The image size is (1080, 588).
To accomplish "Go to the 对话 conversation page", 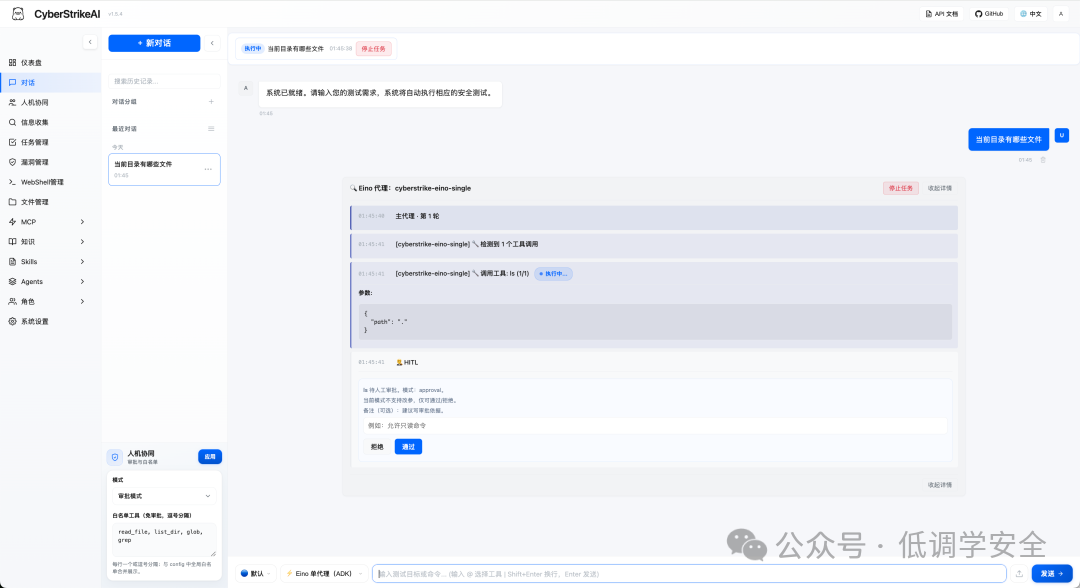I will click(x=50, y=83).
